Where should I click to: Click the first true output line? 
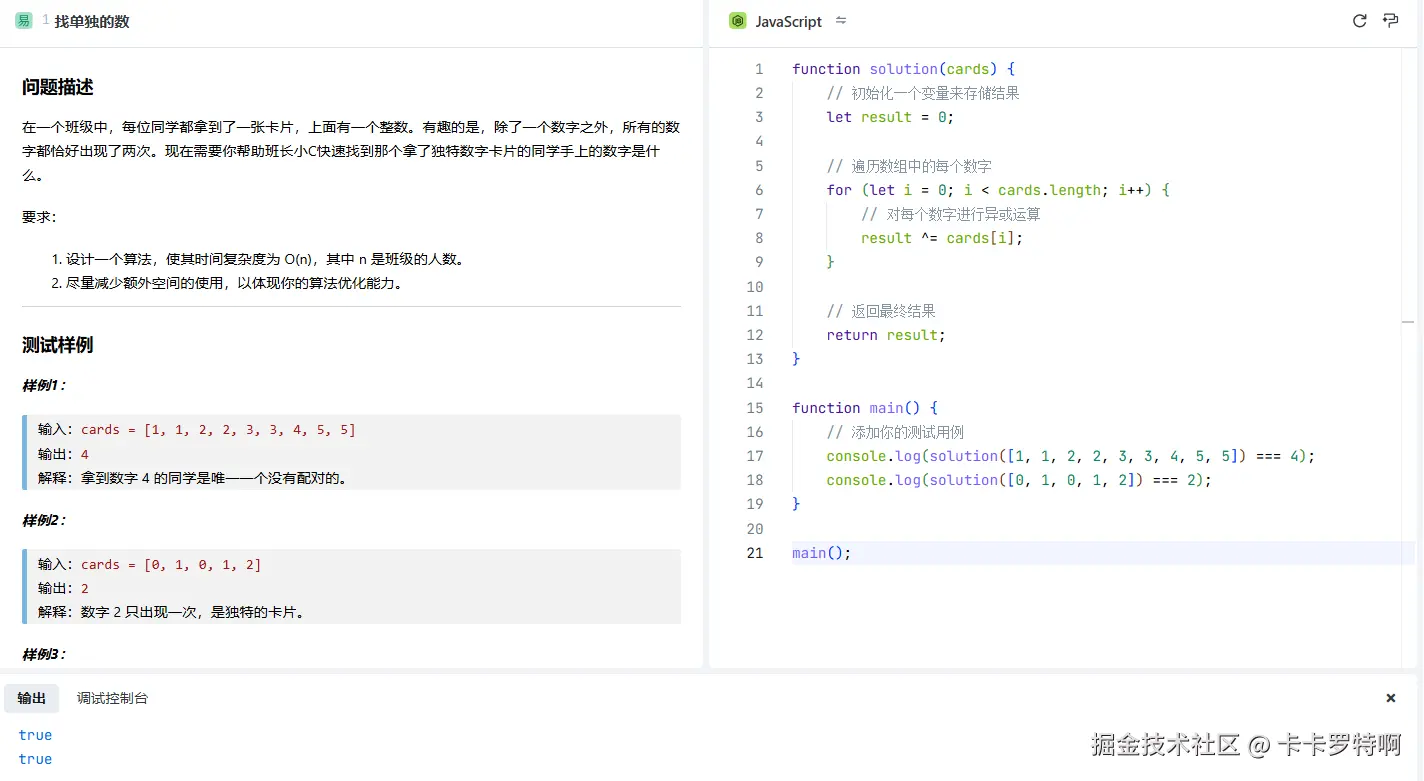point(35,735)
